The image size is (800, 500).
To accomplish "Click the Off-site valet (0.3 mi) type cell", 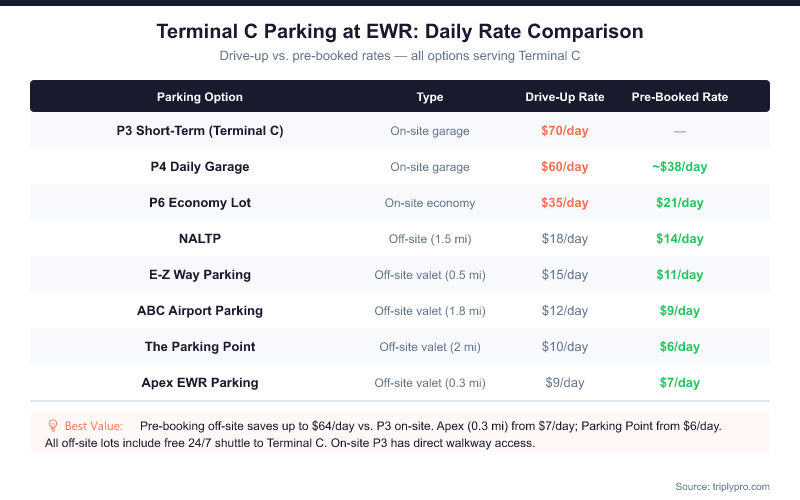I will [430, 383].
